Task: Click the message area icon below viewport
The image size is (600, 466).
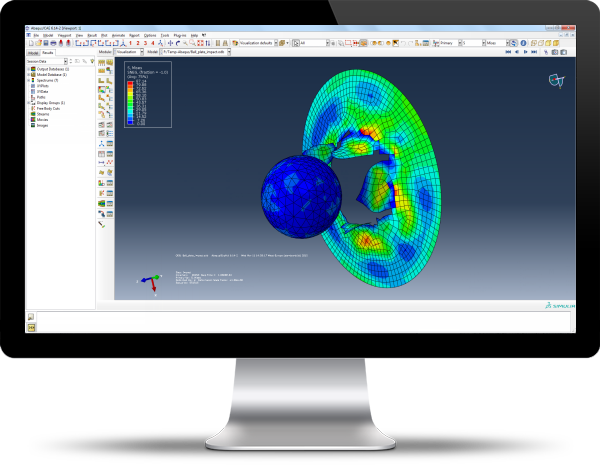Action: click(32, 317)
